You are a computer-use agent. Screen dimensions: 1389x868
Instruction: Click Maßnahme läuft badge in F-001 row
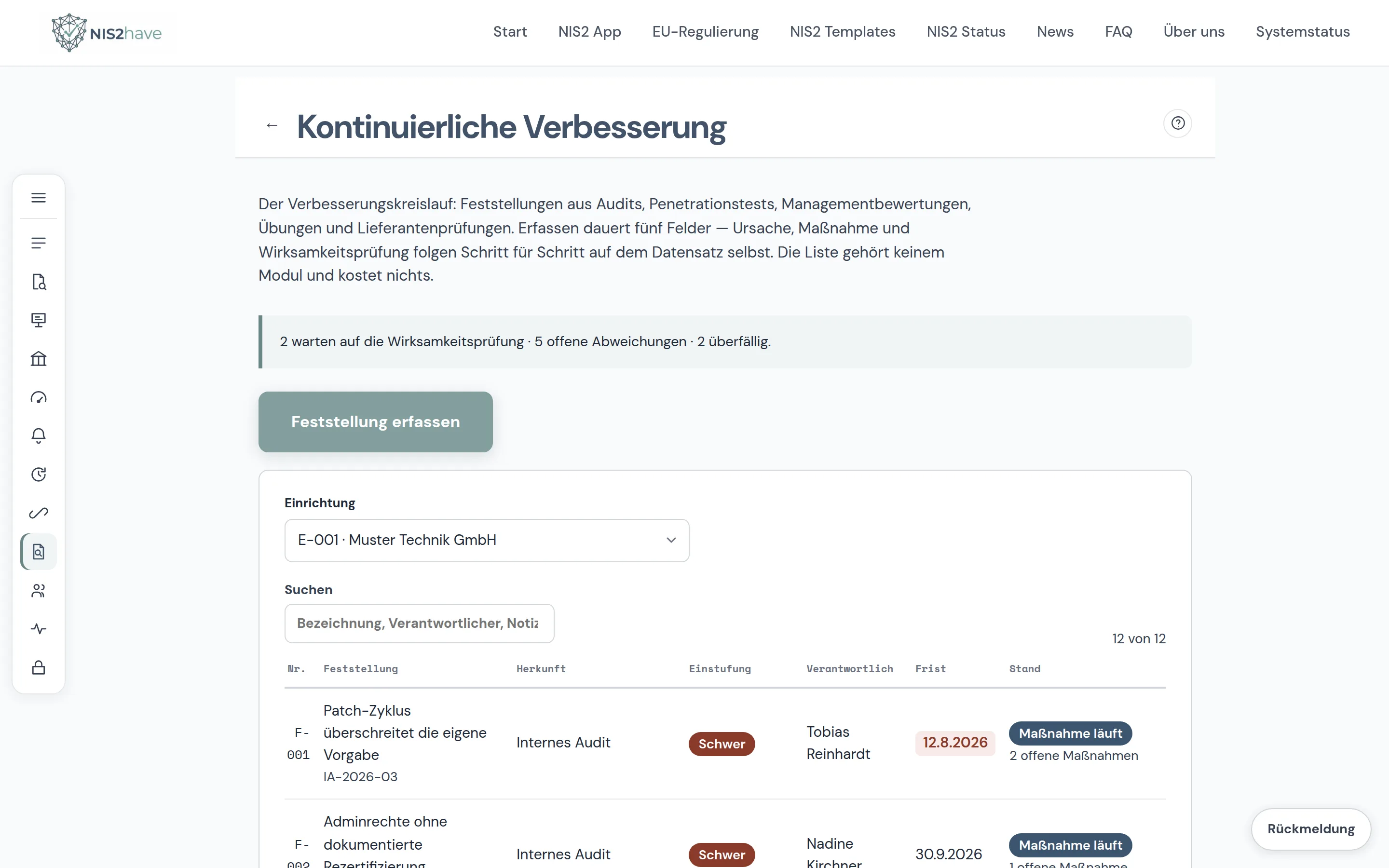[1070, 733]
